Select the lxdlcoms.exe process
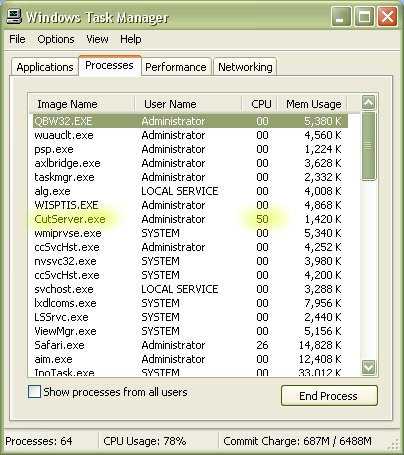Image resolution: width=404 pixels, height=455 pixels. [x=190, y=303]
